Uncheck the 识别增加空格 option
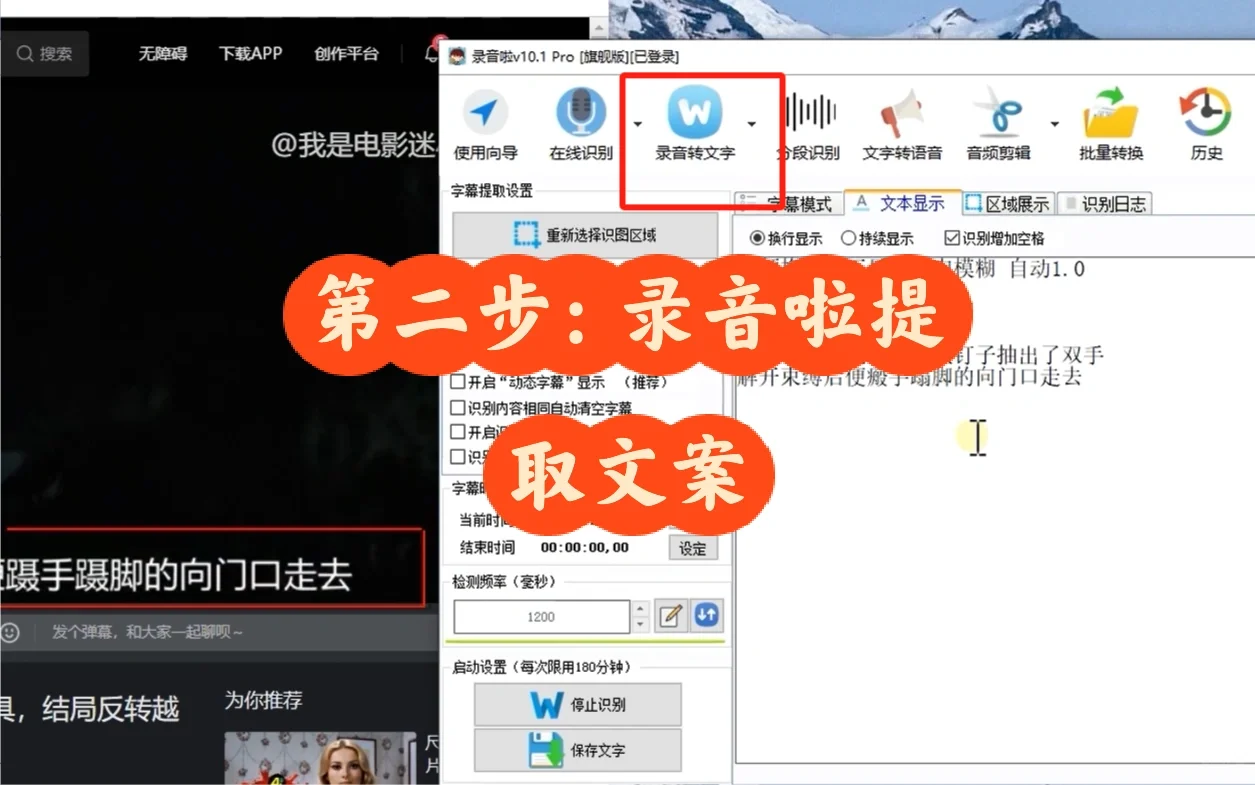The image size is (1255, 785). coord(950,237)
